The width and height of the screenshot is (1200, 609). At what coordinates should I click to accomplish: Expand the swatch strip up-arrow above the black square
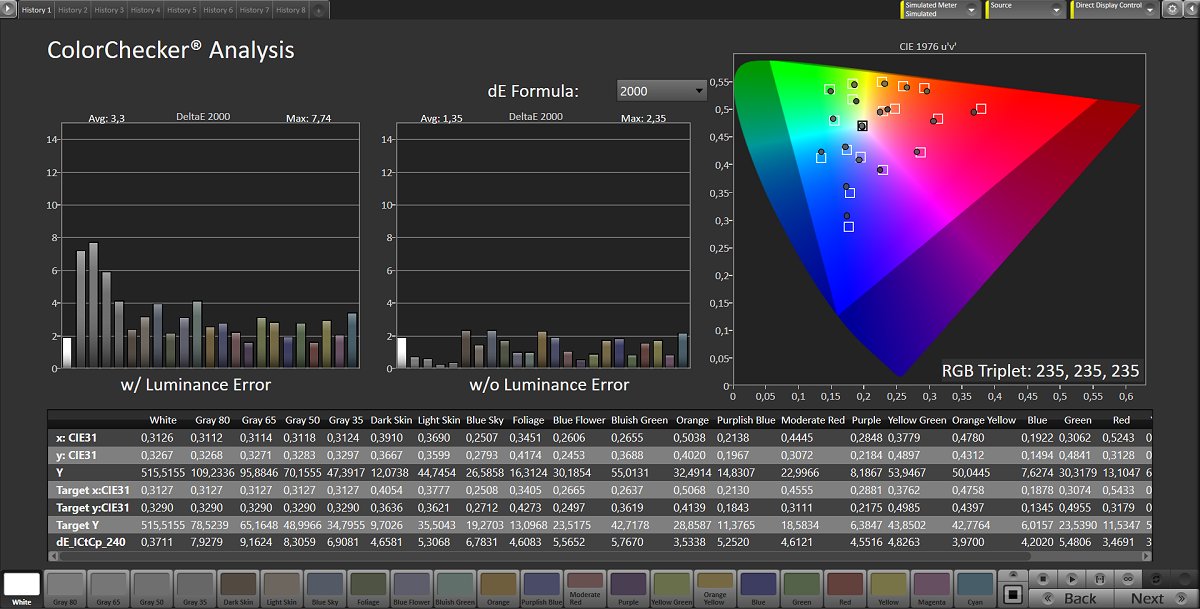coord(1013,575)
